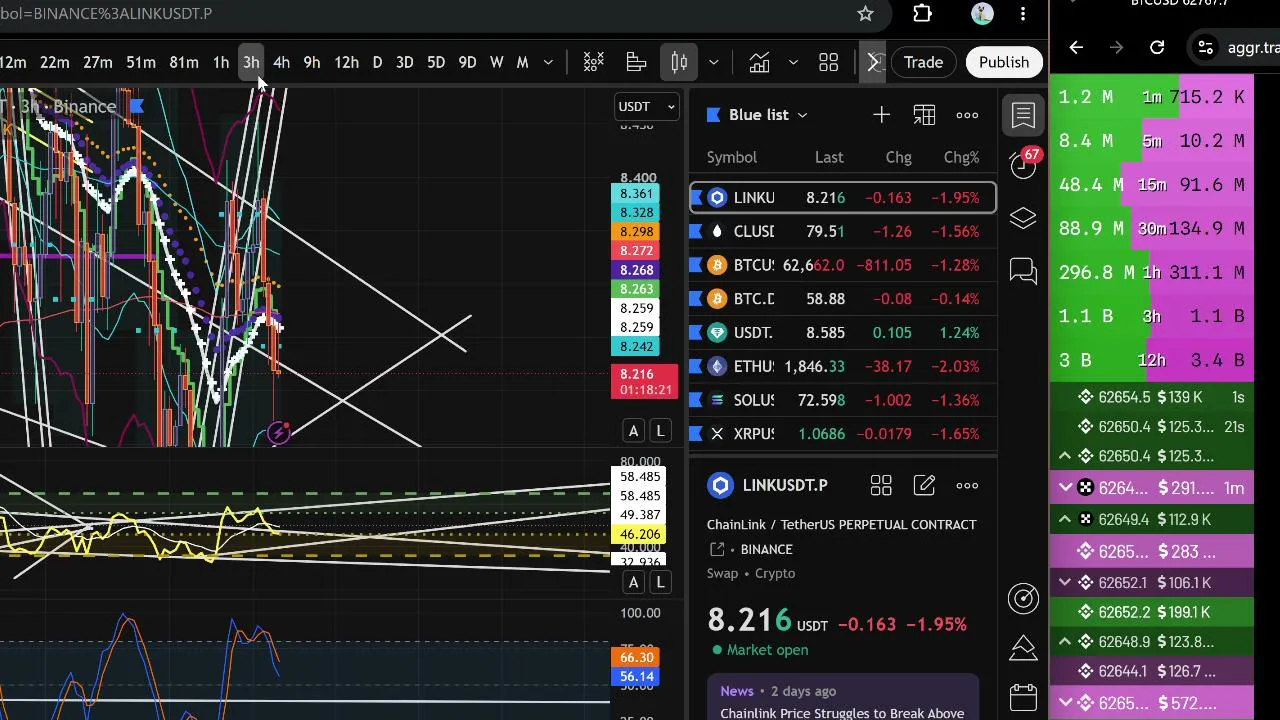This screenshot has height=720, width=1280.
Task: Expand the hidden toolbar items arrow
Action: 873,63
